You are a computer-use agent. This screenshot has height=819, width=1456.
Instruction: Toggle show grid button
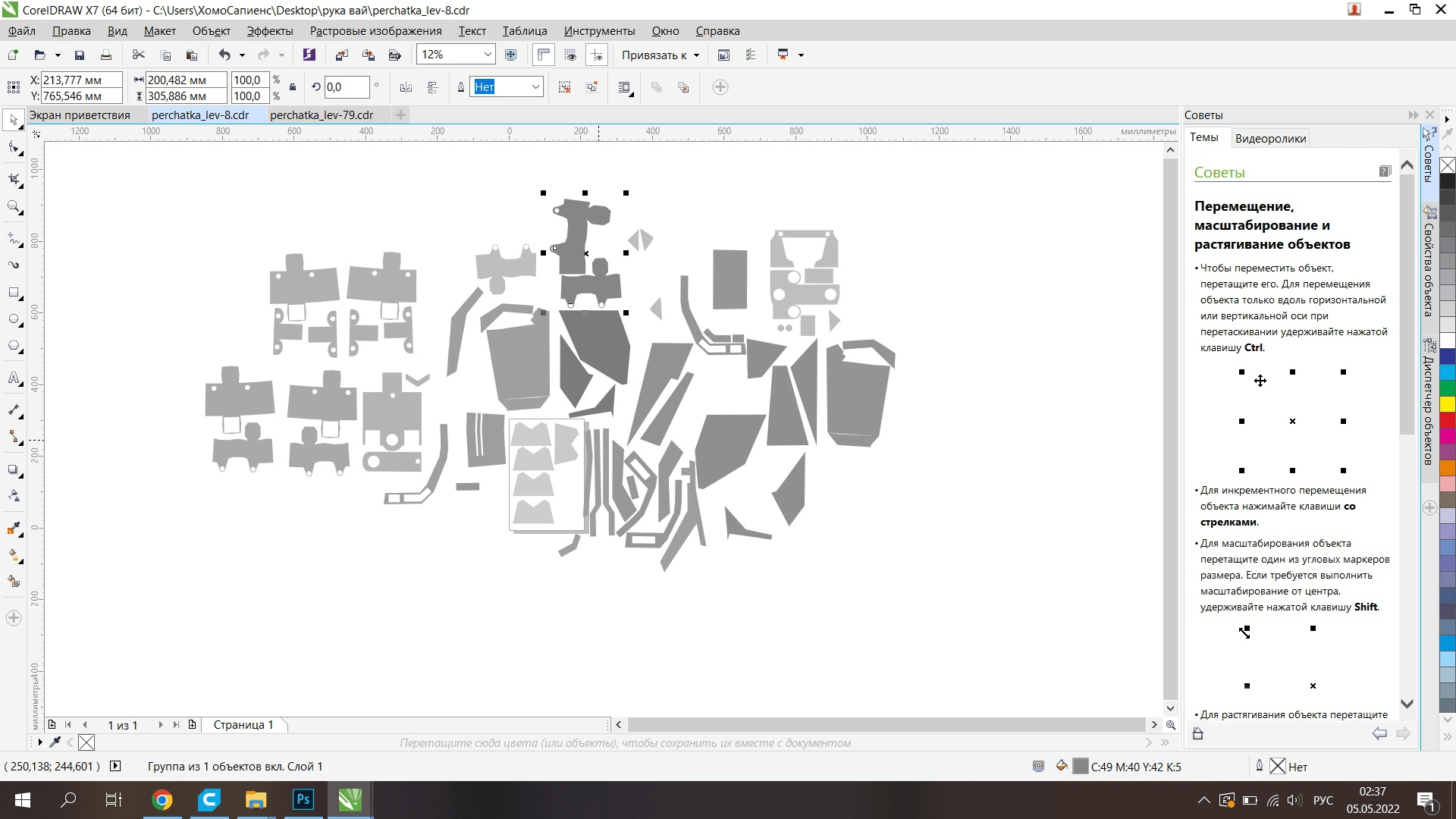(x=570, y=55)
